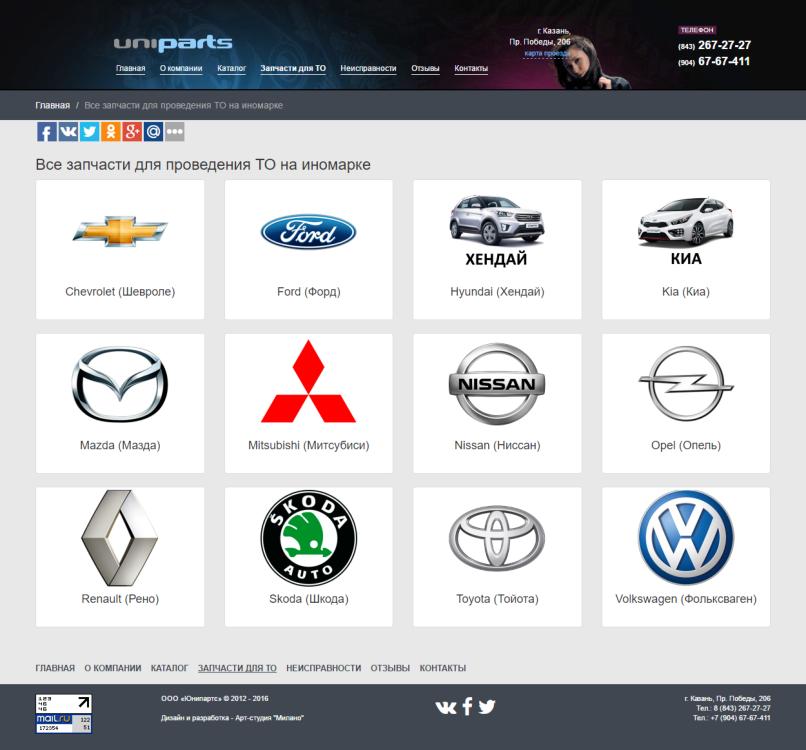Click the uniparts logo in header
Viewport: 806px width, 750px height.
pos(173,43)
